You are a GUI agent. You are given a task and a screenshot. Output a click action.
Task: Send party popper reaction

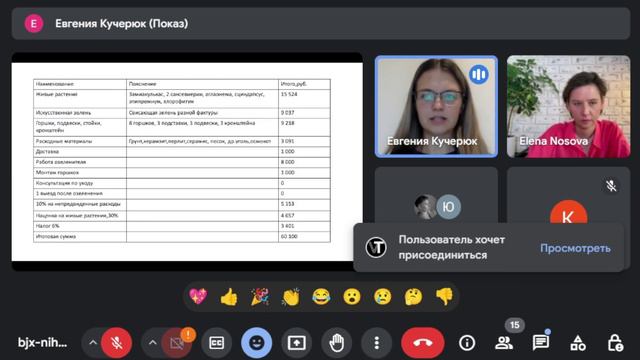coord(260,296)
